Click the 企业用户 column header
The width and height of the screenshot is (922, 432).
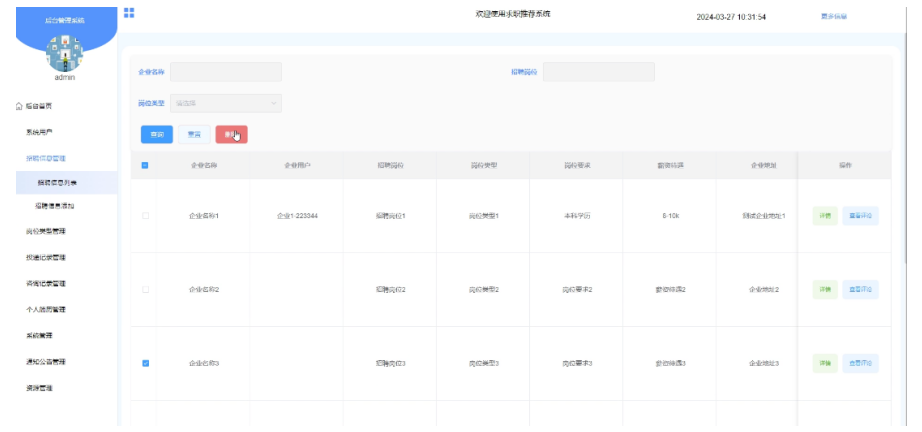tap(297, 166)
